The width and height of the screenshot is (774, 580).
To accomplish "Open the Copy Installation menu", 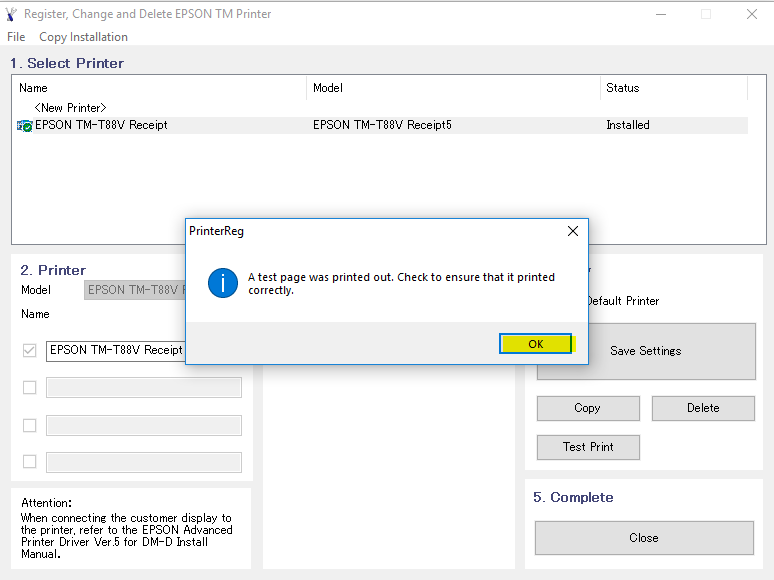I will pyautogui.click(x=83, y=37).
